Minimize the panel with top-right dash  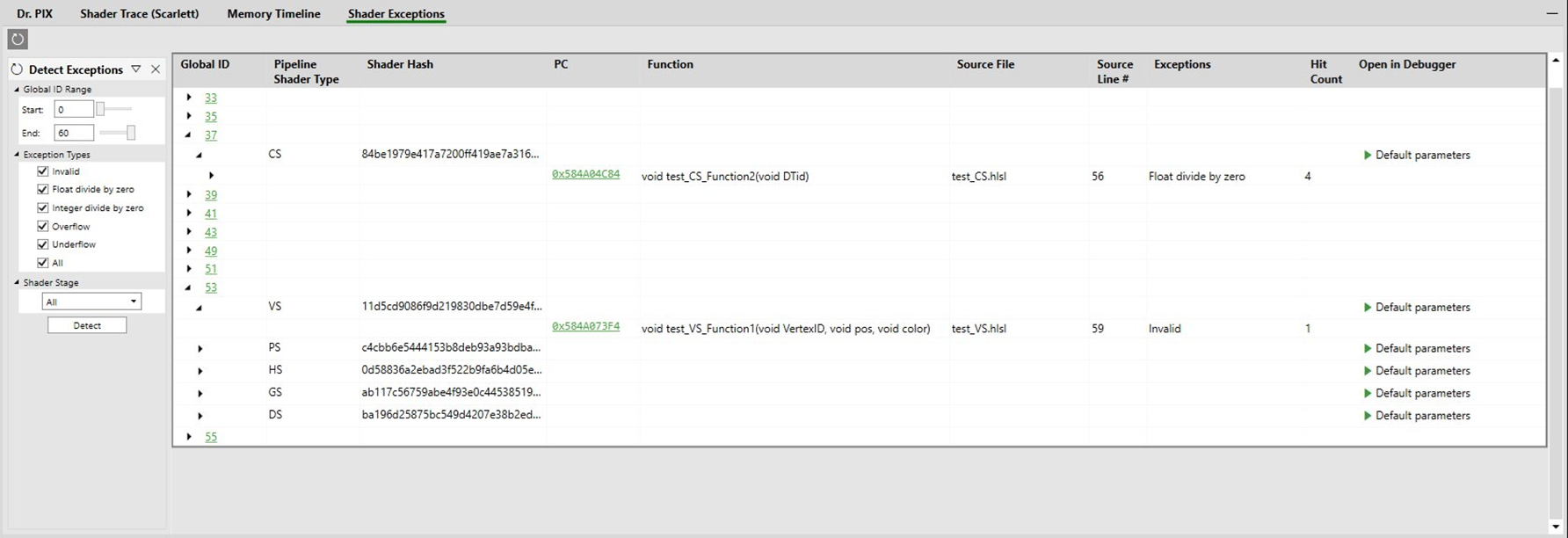(1552, 13)
